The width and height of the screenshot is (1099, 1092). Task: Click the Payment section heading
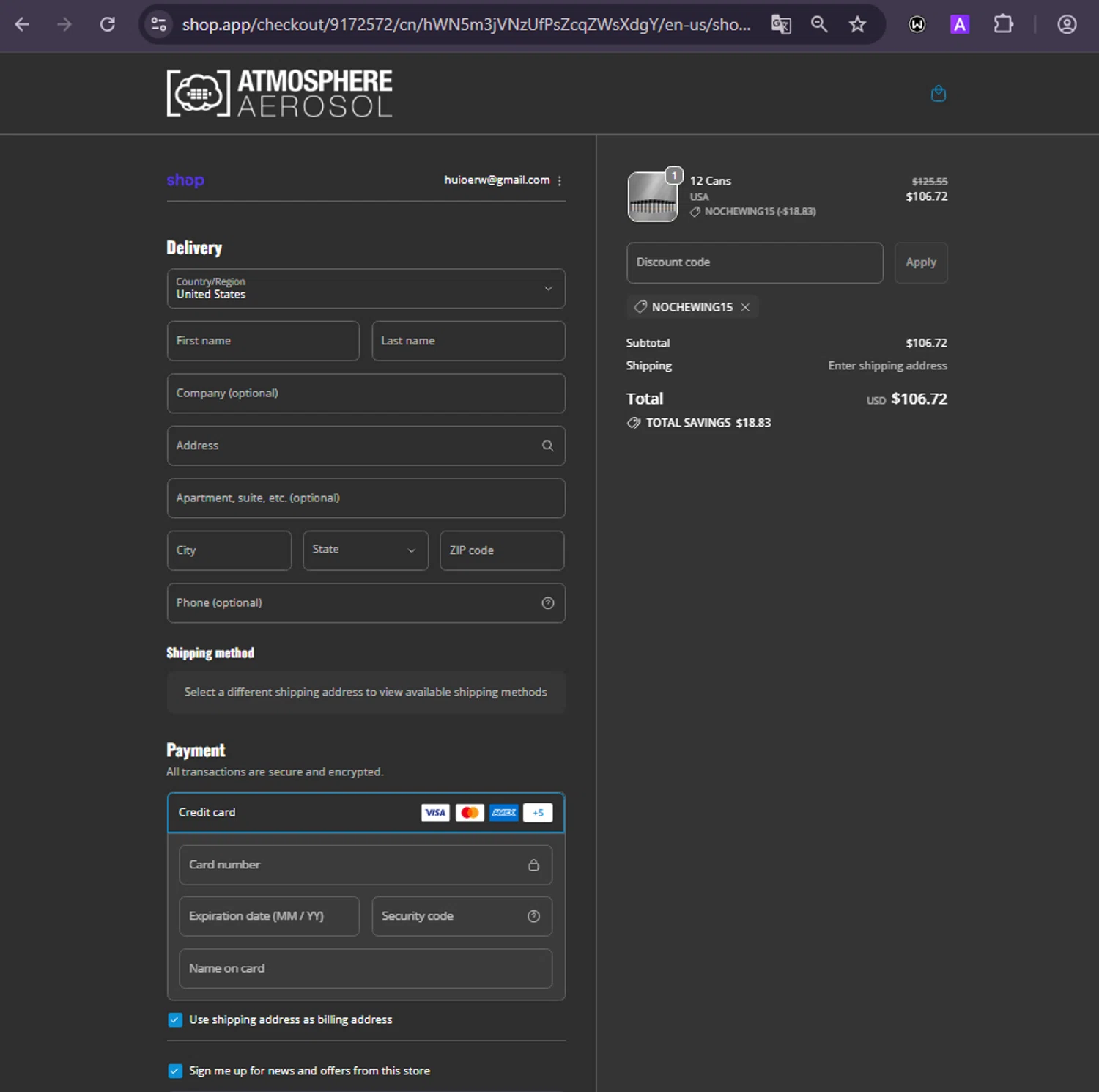[196, 750]
